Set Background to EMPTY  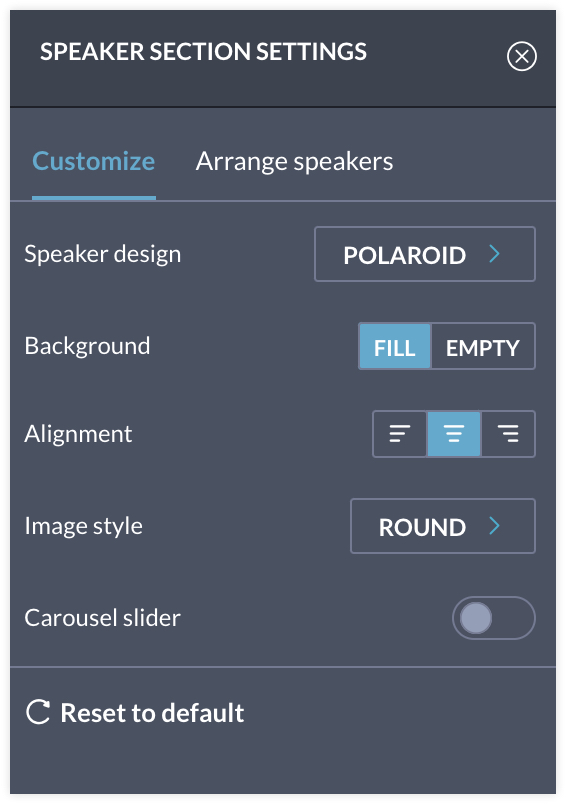(483, 346)
